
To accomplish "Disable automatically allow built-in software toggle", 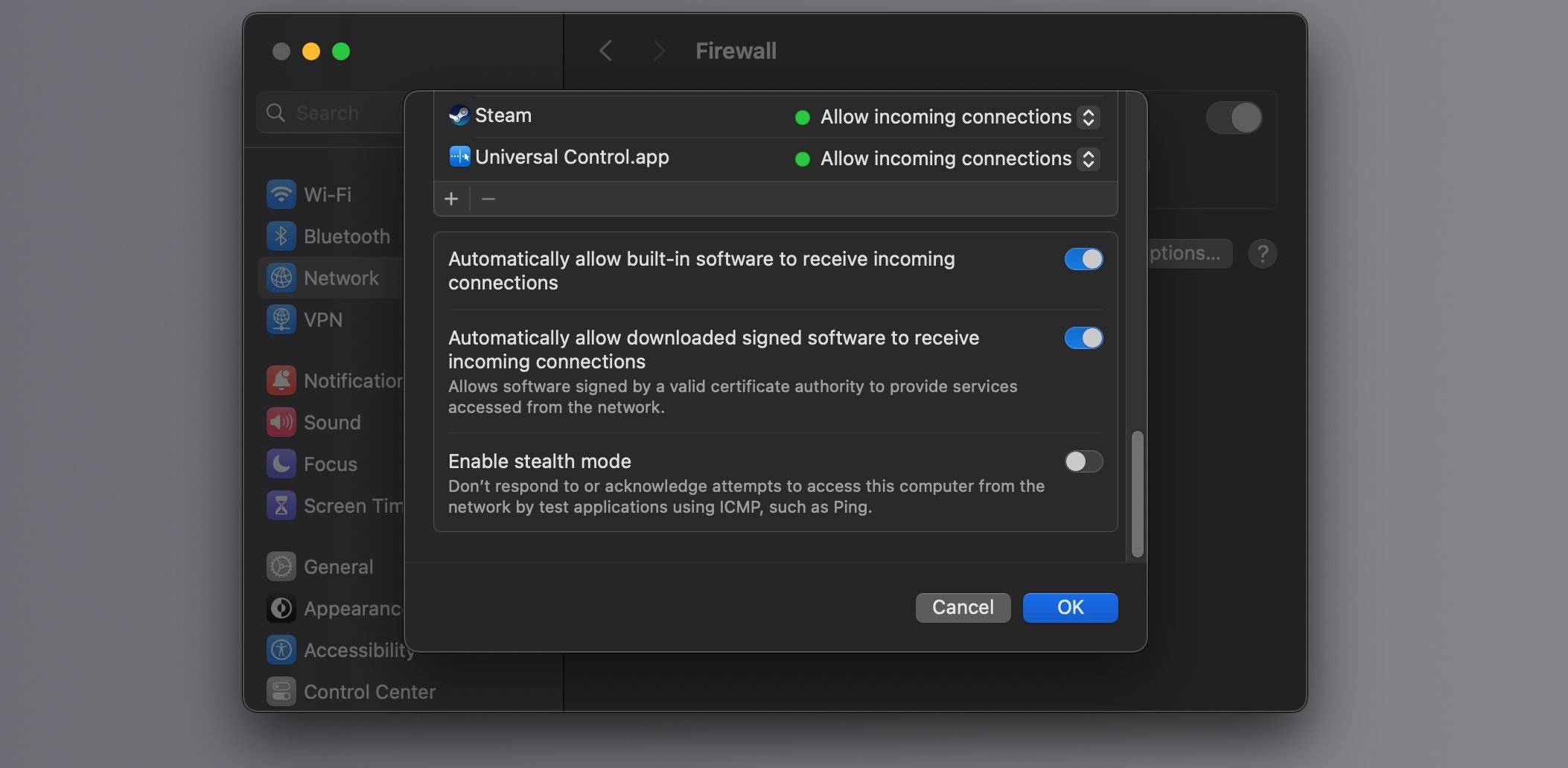I will tap(1083, 259).
